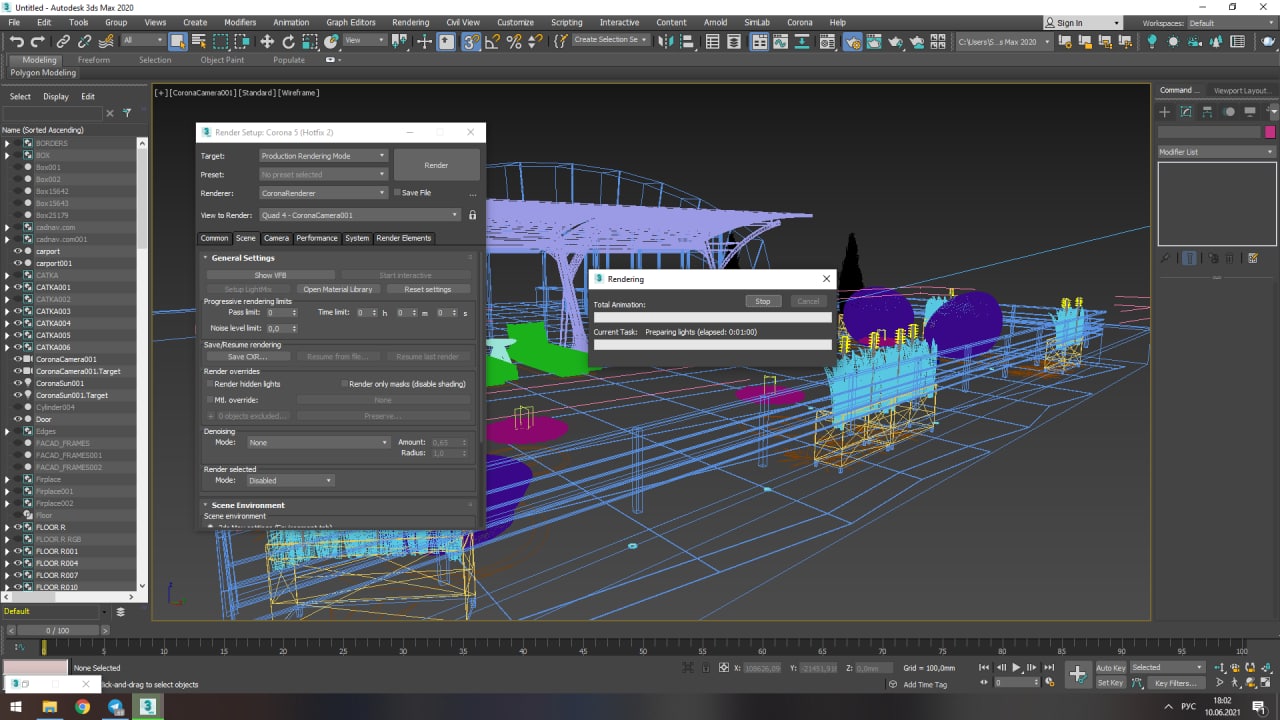Open the Graph Editors menu

coord(351,22)
